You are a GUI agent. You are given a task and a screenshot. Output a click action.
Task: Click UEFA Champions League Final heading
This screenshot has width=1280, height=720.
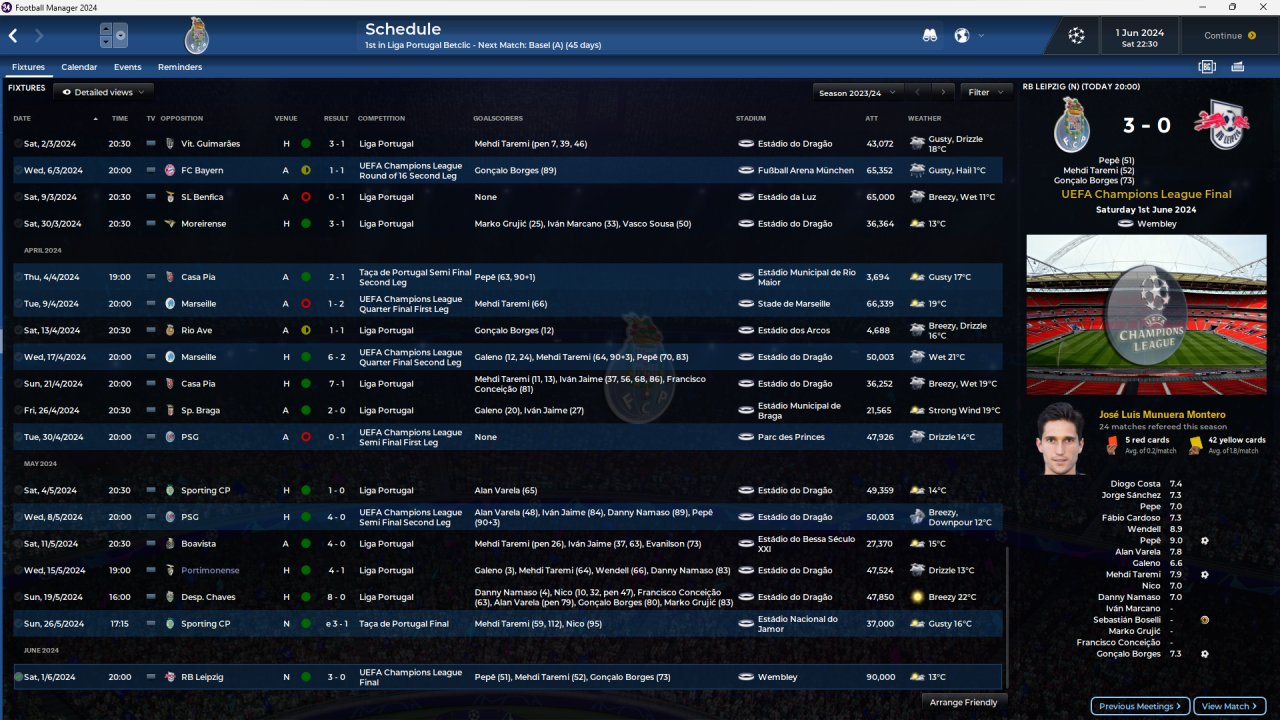point(1146,194)
